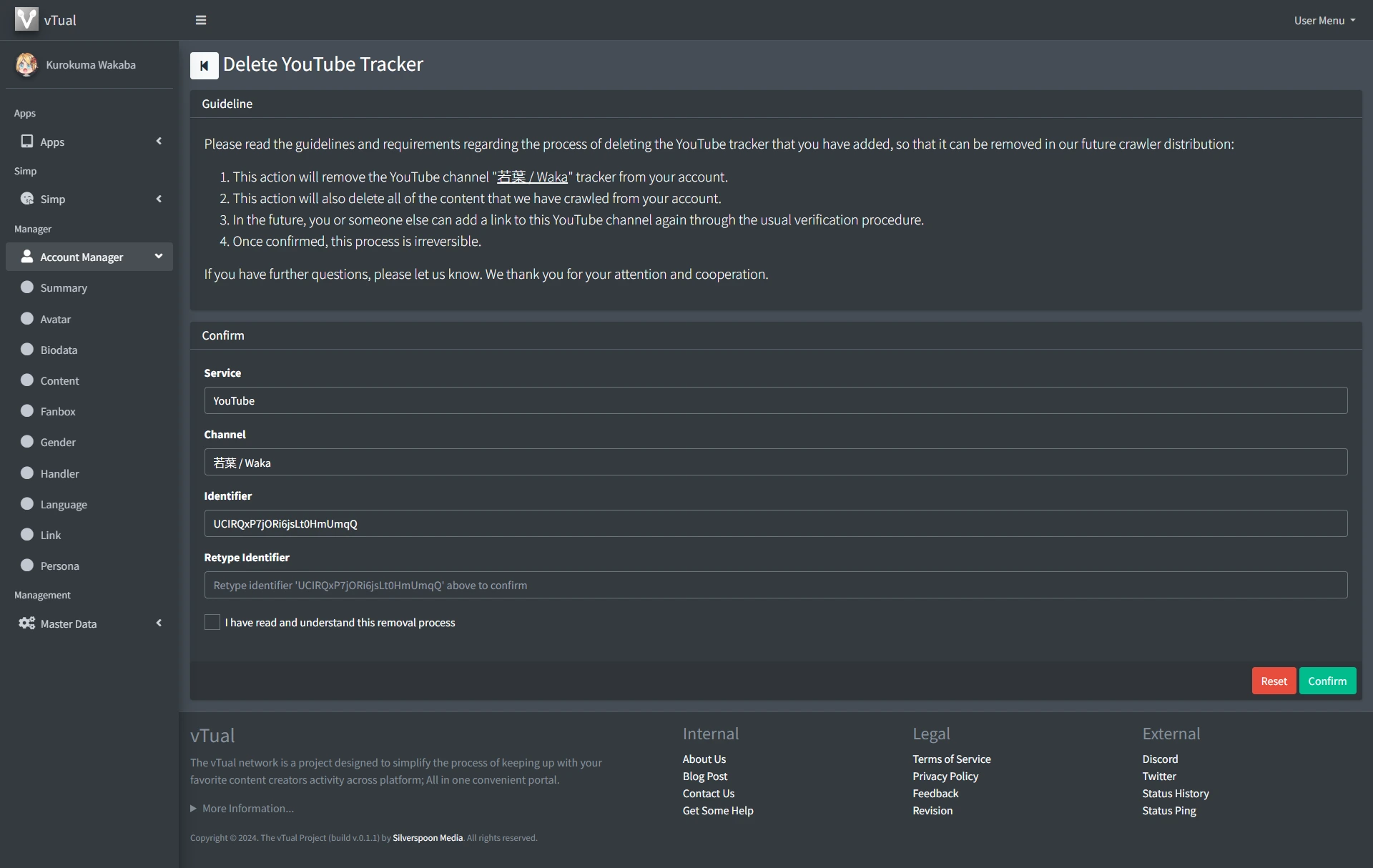Click the Retype Identifier input field
The width and height of the screenshot is (1373, 868).
click(775, 585)
